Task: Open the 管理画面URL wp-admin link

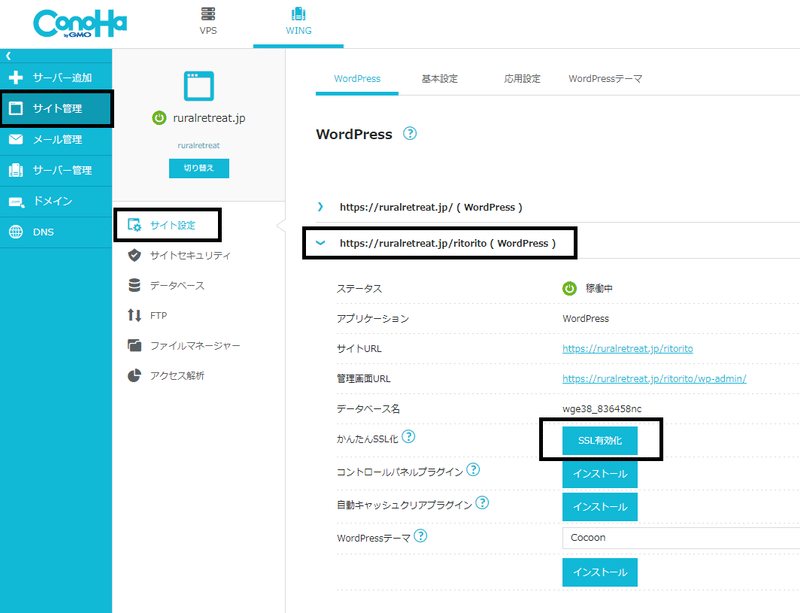Action: click(654, 379)
